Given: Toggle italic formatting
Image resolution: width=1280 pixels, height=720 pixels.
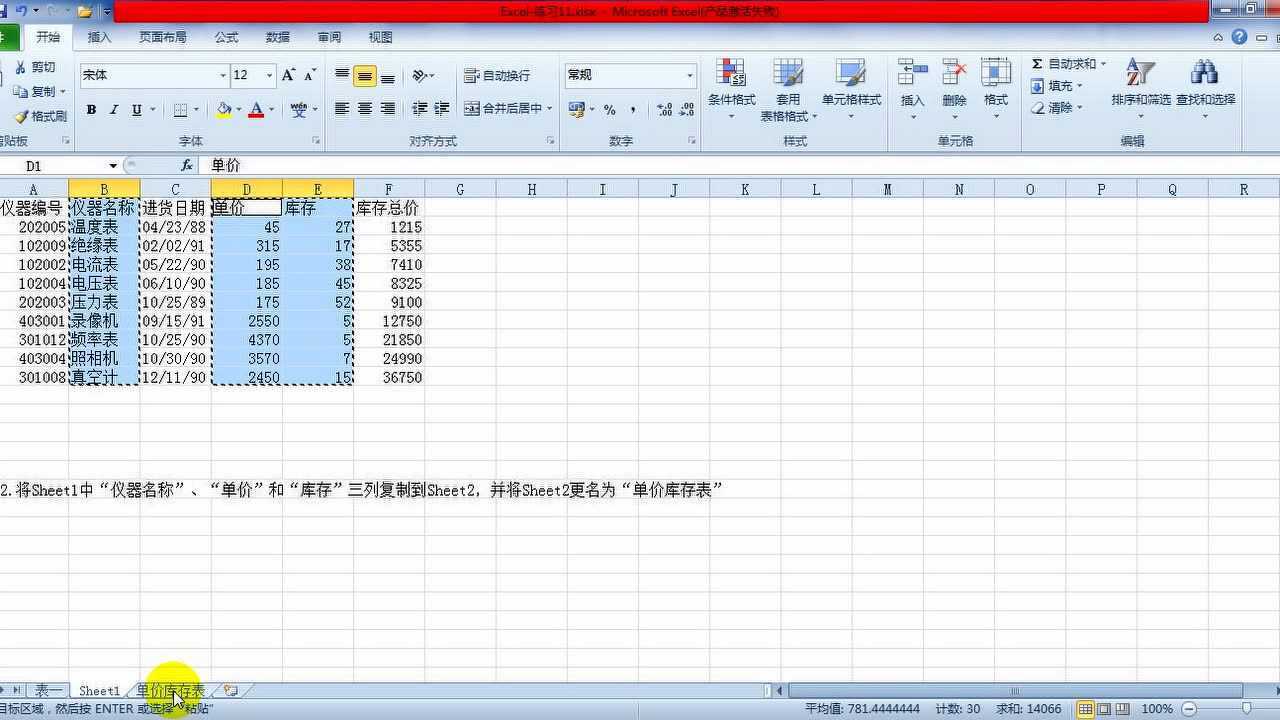Looking at the screenshot, I should 114,110.
